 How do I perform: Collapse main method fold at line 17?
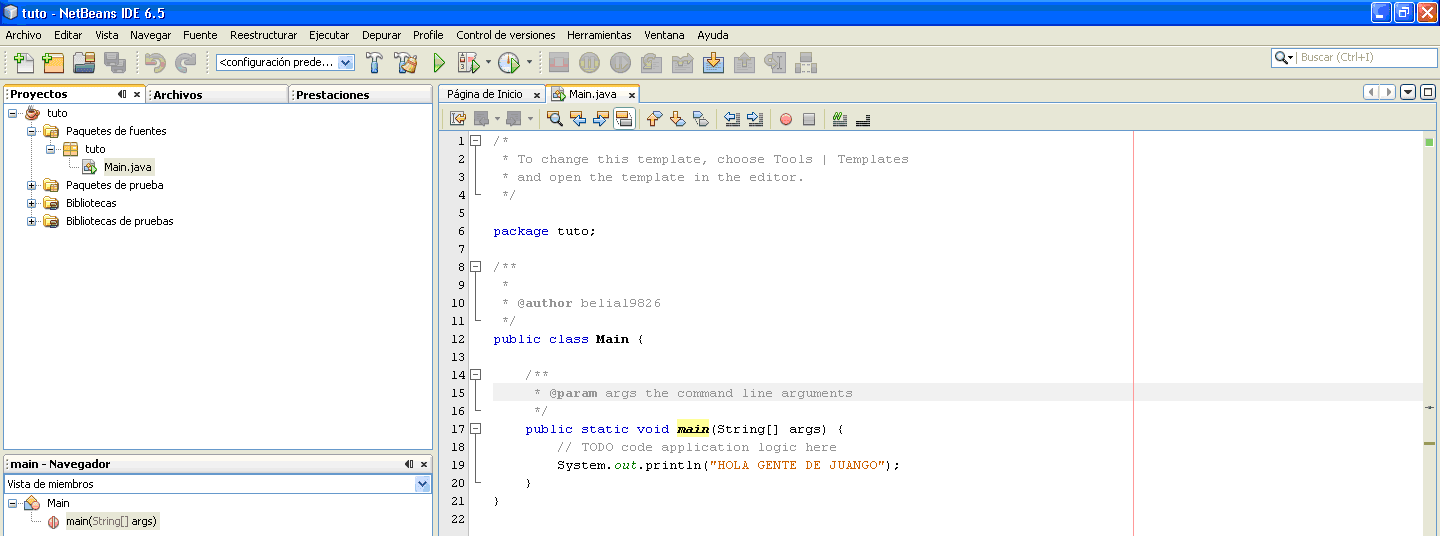pyautogui.click(x=476, y=429)
